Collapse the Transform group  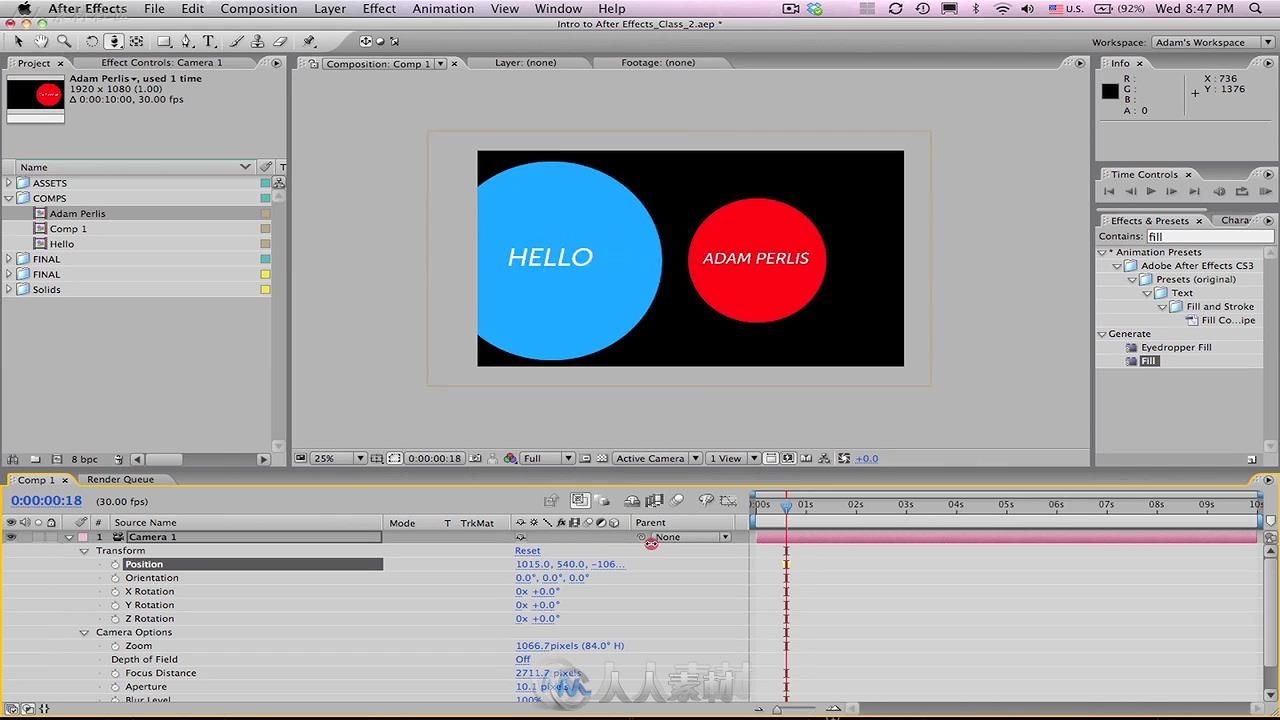(84, 551)
